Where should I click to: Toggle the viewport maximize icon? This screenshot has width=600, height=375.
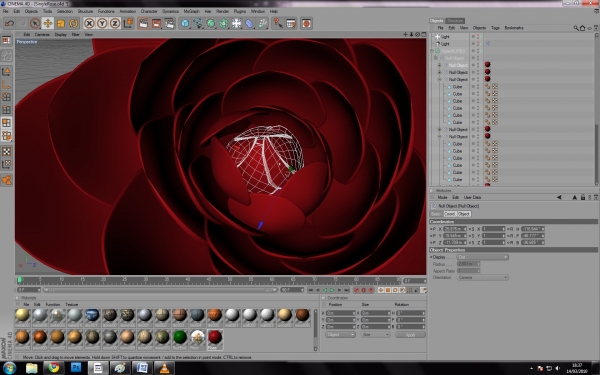coord(424,34)
